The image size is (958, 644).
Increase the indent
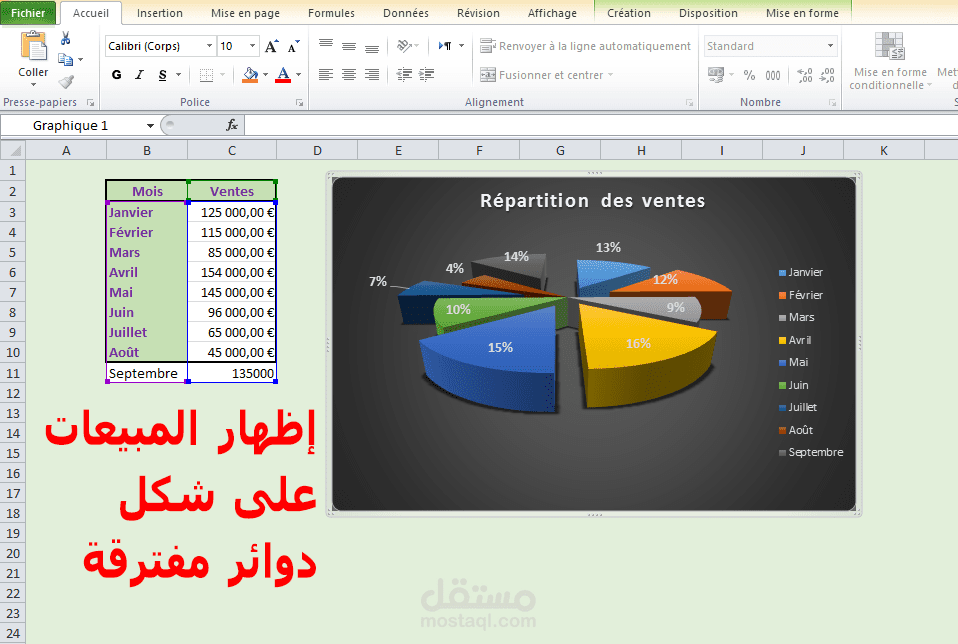tap(426, 75)
